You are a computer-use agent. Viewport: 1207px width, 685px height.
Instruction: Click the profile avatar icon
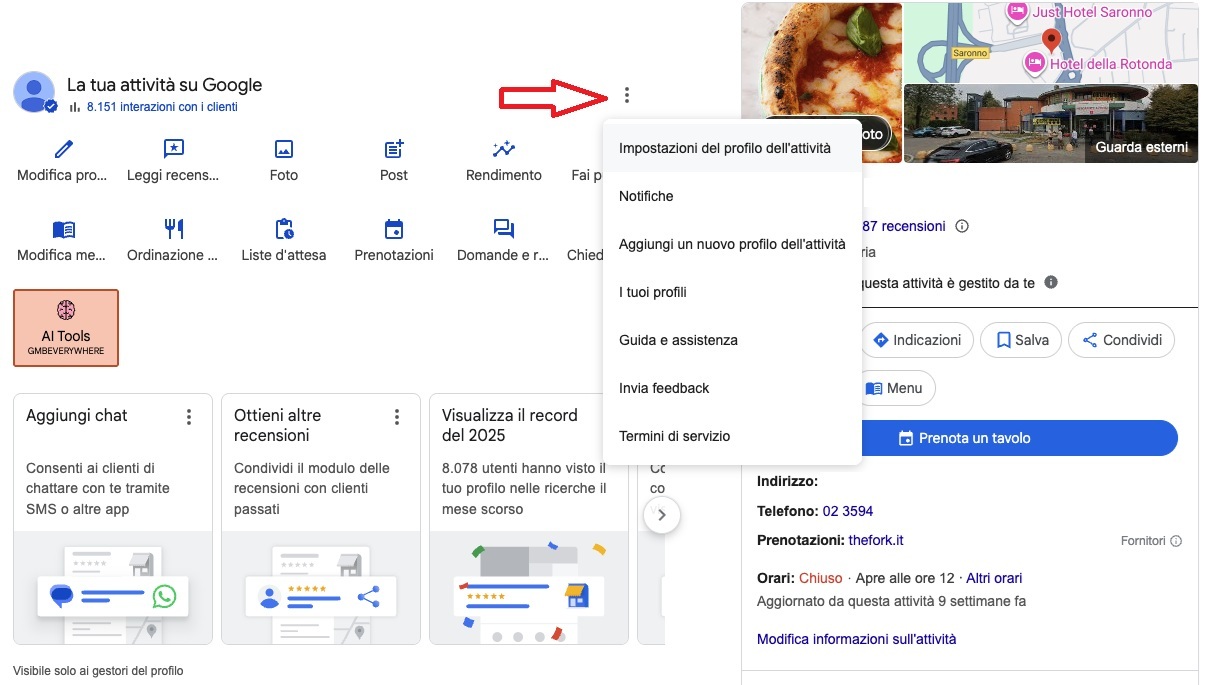pyautogui.click(x=34, y=92)
